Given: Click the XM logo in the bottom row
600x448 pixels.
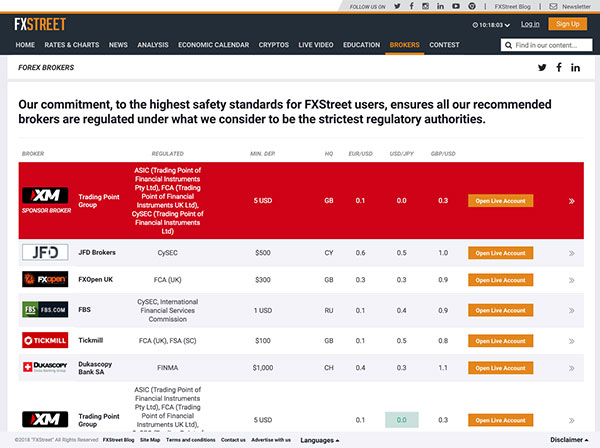Looking at the screenshot, I should point(45,419).
